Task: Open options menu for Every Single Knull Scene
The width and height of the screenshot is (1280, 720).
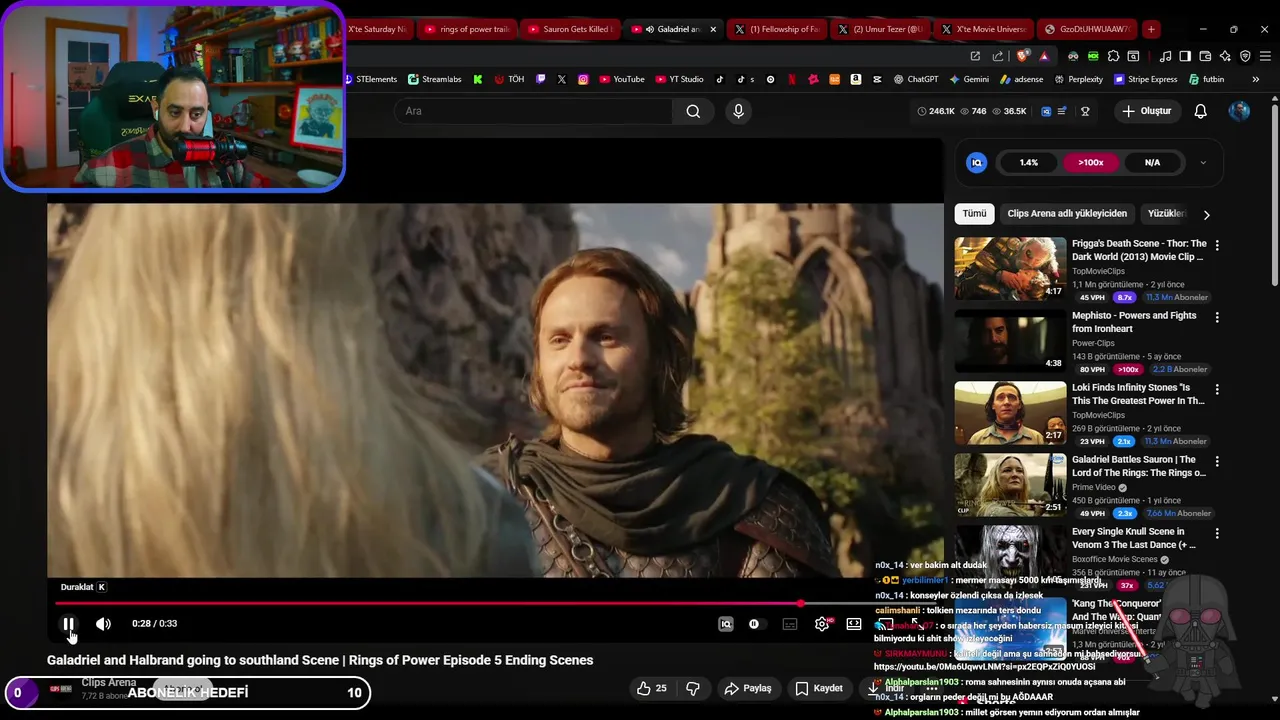Action: 1217,533
